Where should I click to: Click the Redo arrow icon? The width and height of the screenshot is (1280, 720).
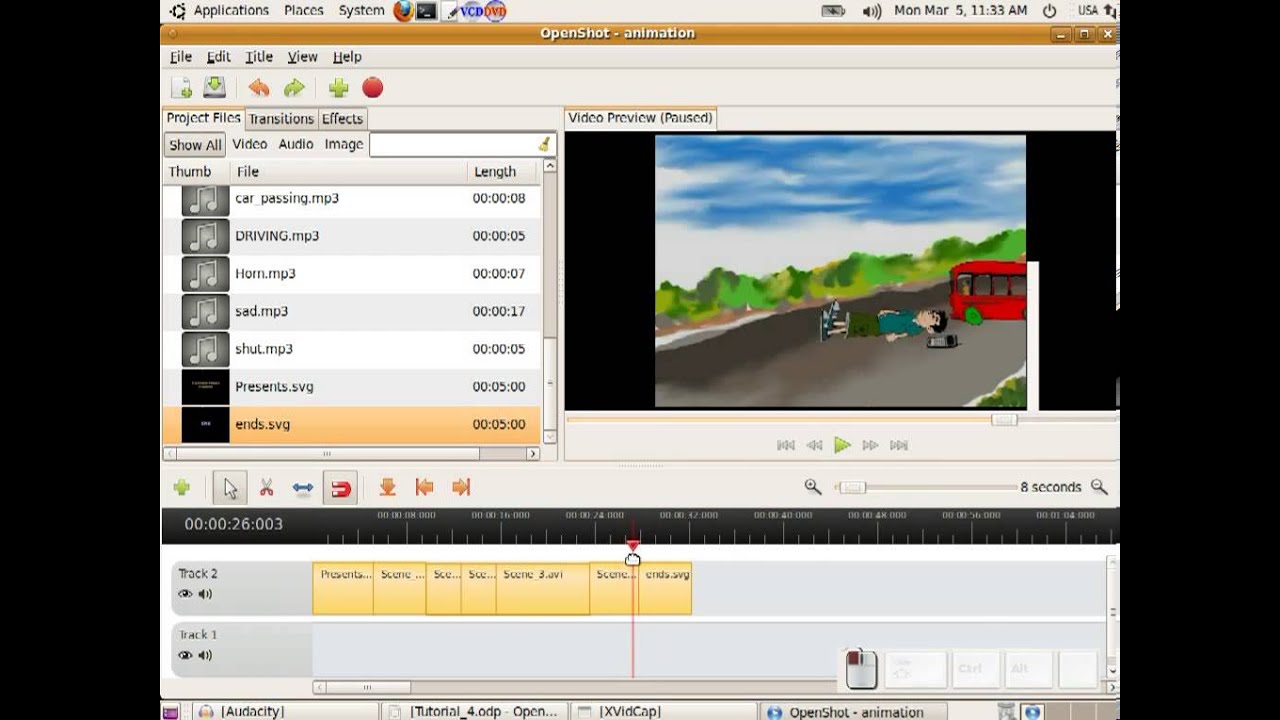click(x=294, y=88)
